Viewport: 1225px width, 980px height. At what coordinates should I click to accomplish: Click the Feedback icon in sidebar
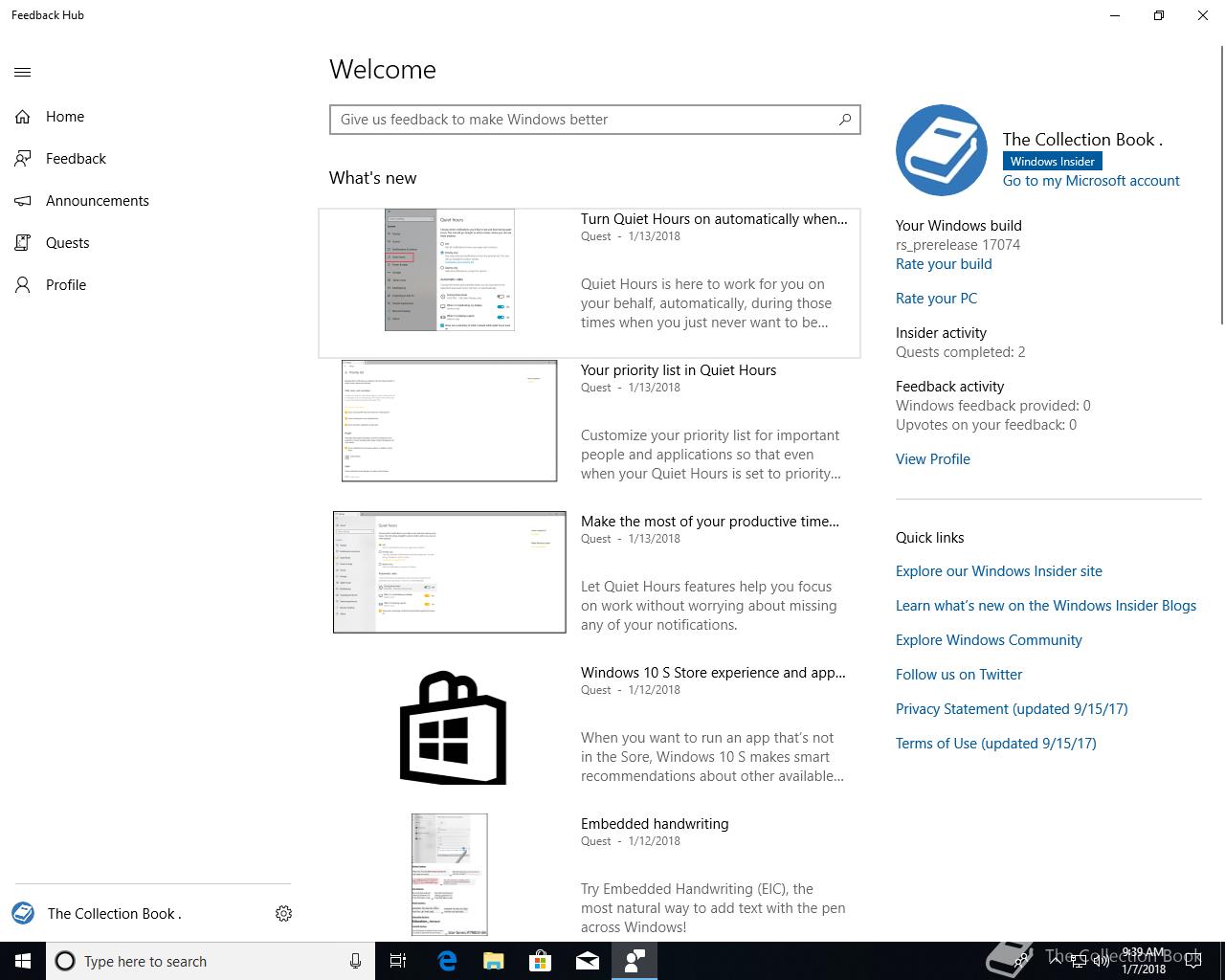click(x=23, y=159)
